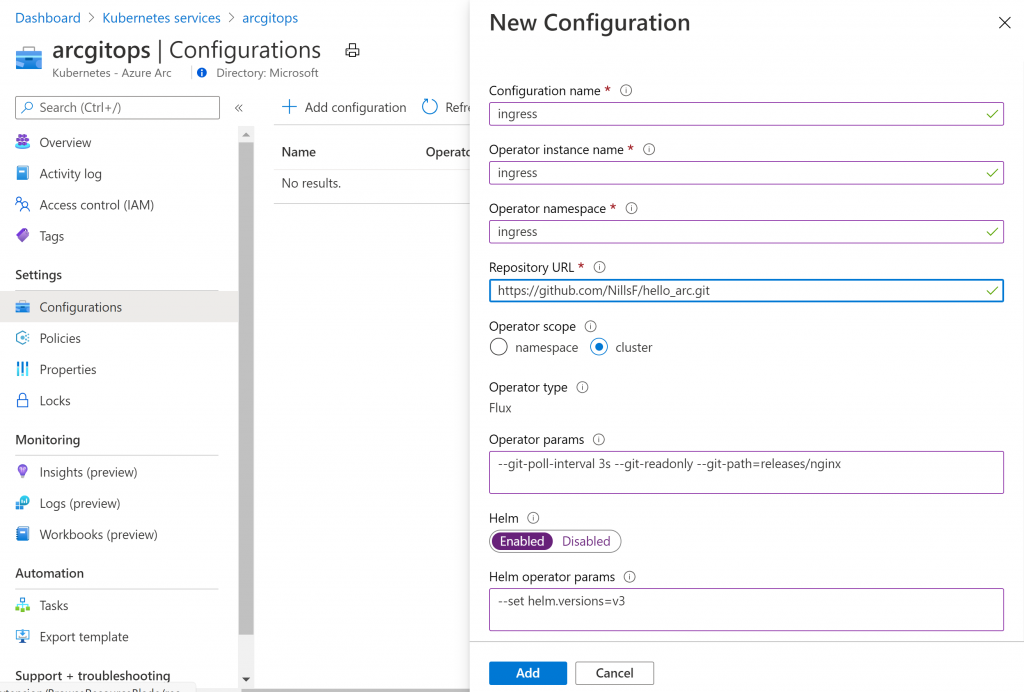
Task: Select the cluster operator scope radio button
Action: [x=599, y=347]
